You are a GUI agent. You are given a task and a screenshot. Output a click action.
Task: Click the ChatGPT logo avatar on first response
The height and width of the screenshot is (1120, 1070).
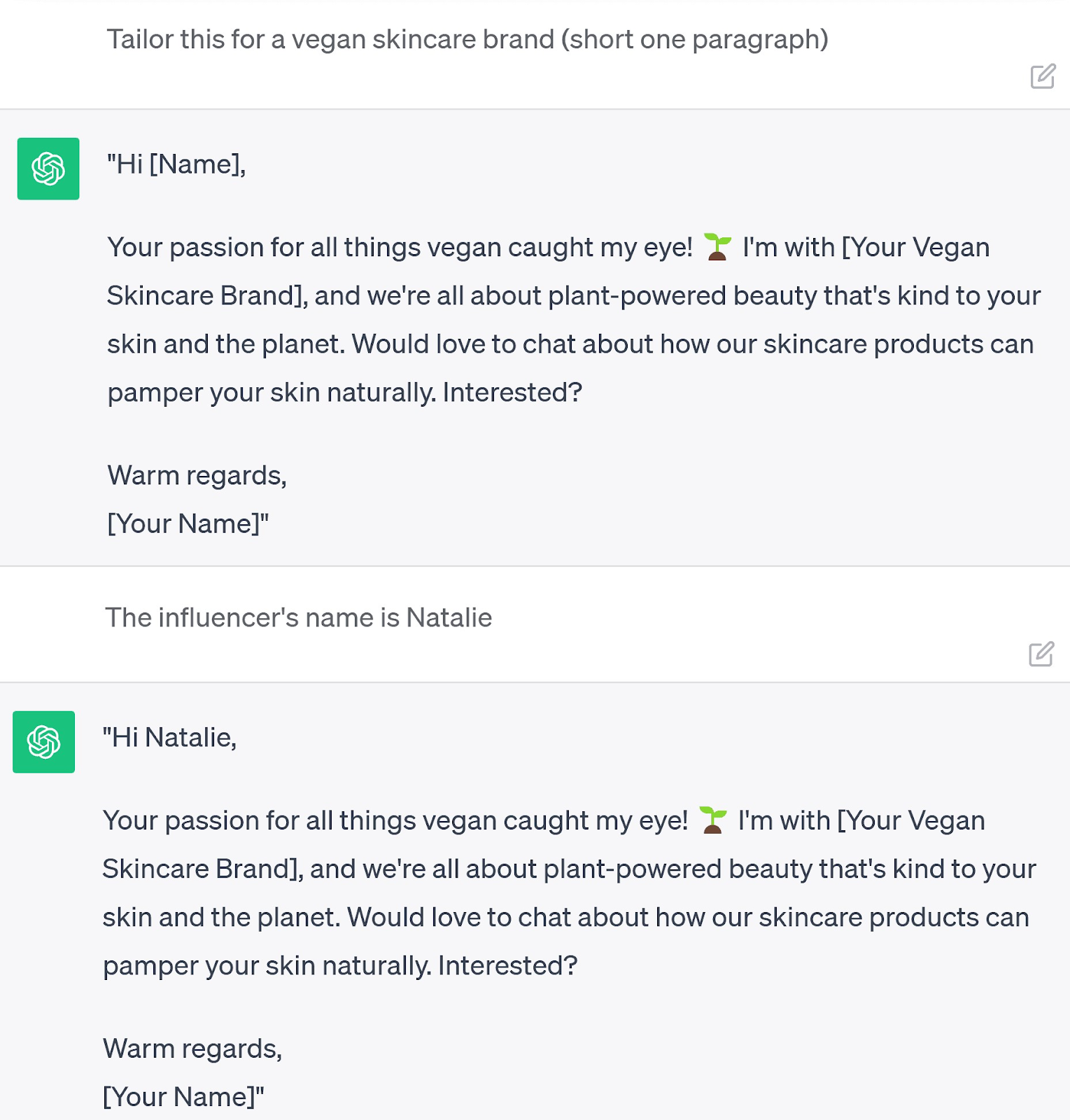click(47, 169)
